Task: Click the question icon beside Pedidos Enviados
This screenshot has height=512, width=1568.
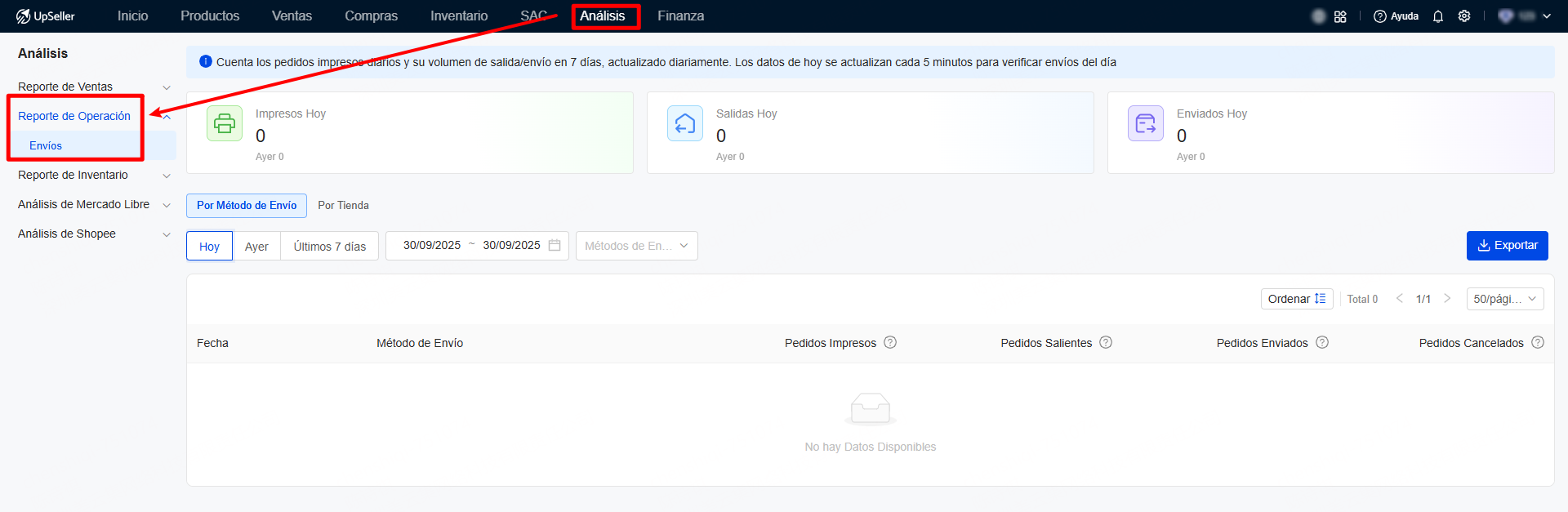Action: 1322,342
